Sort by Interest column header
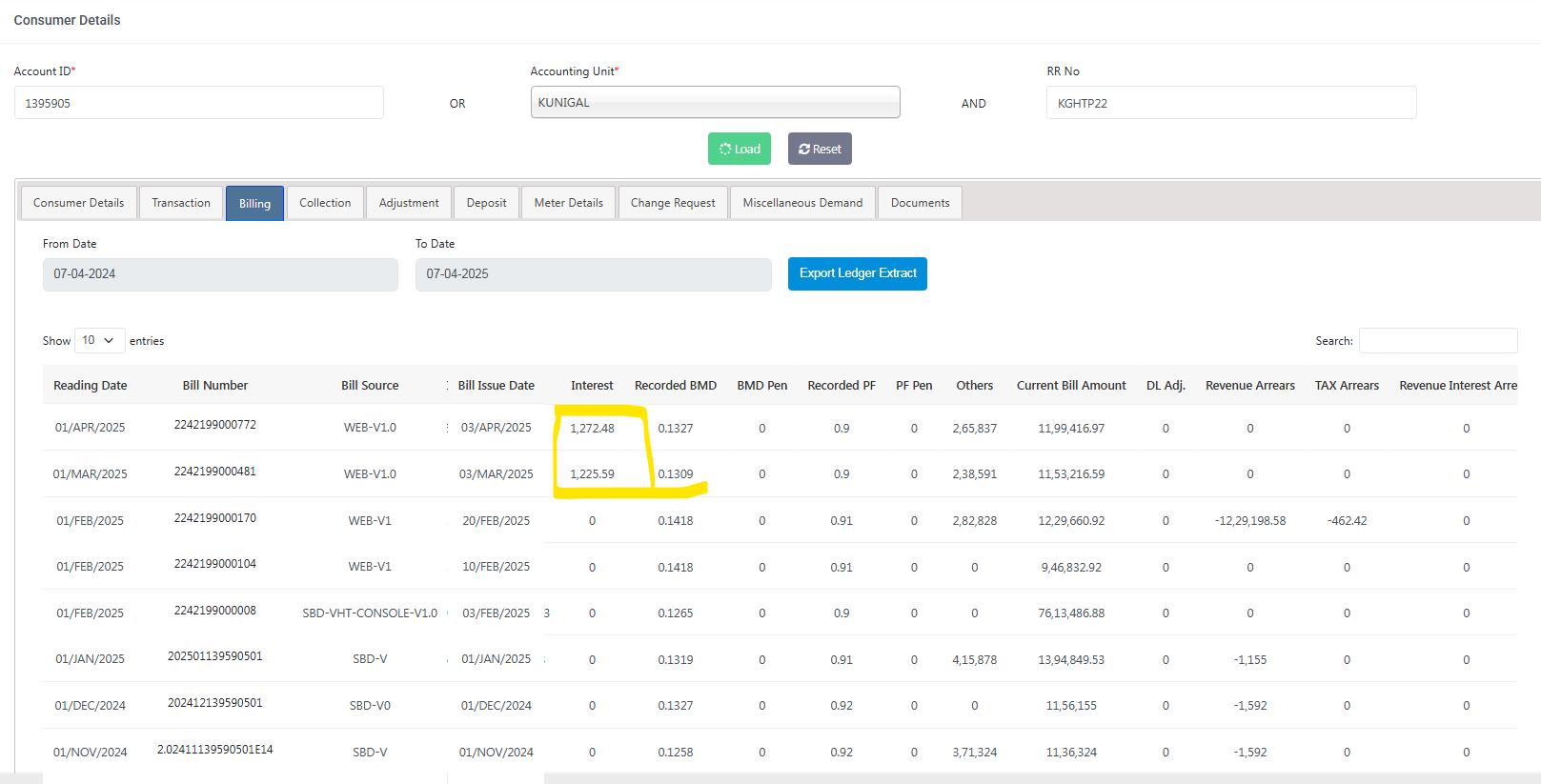This screenshot has width=1541, height=784. click(x=592, y=386)
